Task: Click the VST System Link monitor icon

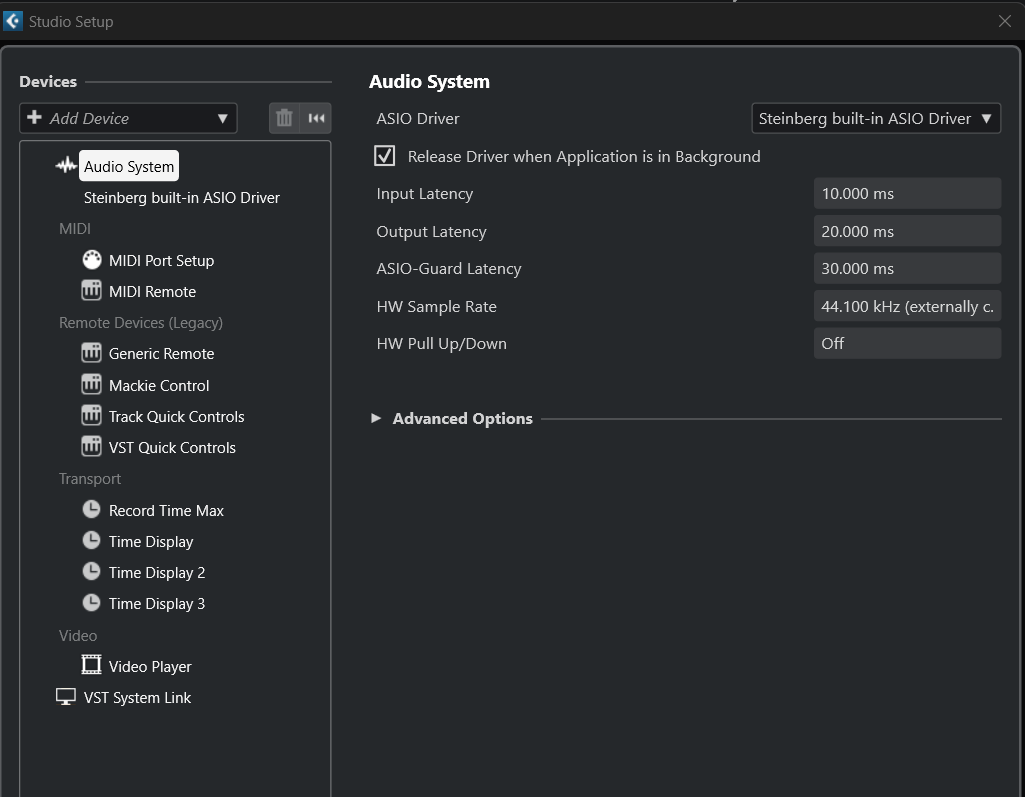Action: tap(66, 697)
